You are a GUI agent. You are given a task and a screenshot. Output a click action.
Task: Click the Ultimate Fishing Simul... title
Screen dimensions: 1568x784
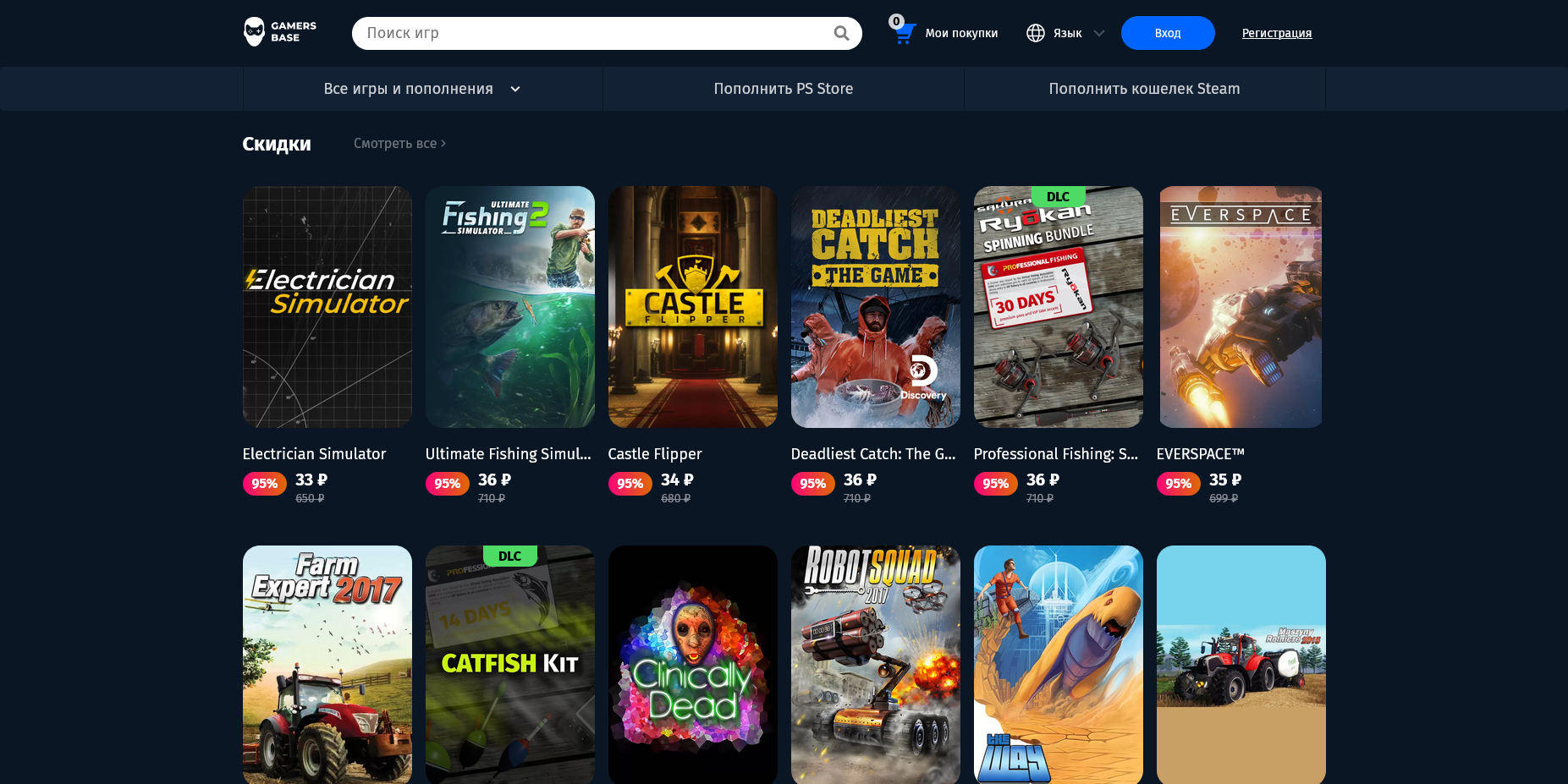click(509, 454)
